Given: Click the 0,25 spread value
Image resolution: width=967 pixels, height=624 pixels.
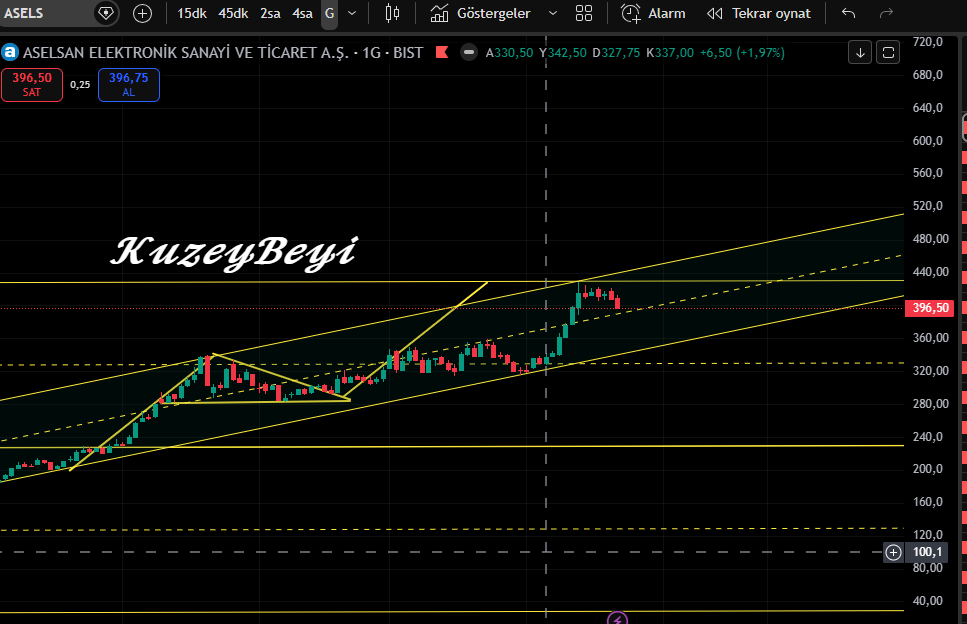Looking at the screenshot, I should [80, 85].
